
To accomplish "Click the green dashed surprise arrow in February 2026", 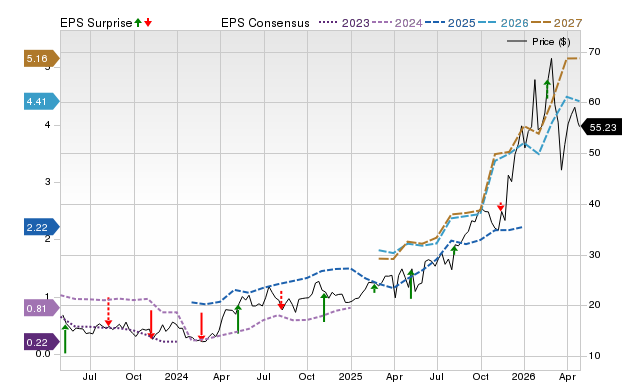I will coord(547,89).
